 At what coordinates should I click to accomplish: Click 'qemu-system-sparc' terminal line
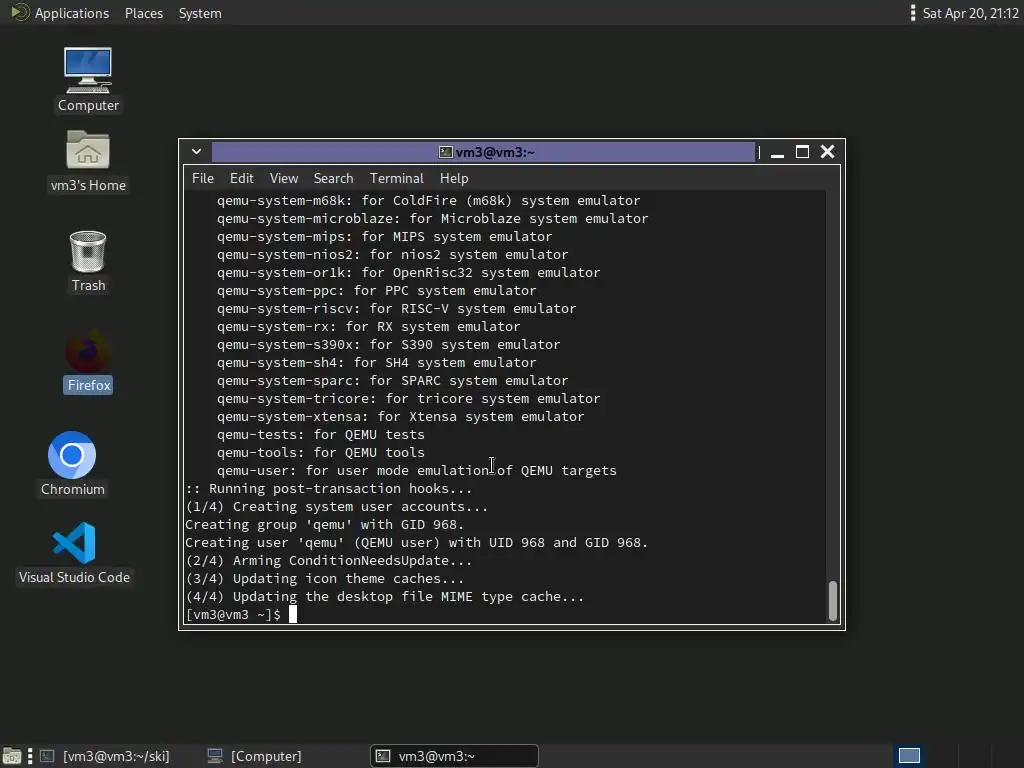(392, 380)
